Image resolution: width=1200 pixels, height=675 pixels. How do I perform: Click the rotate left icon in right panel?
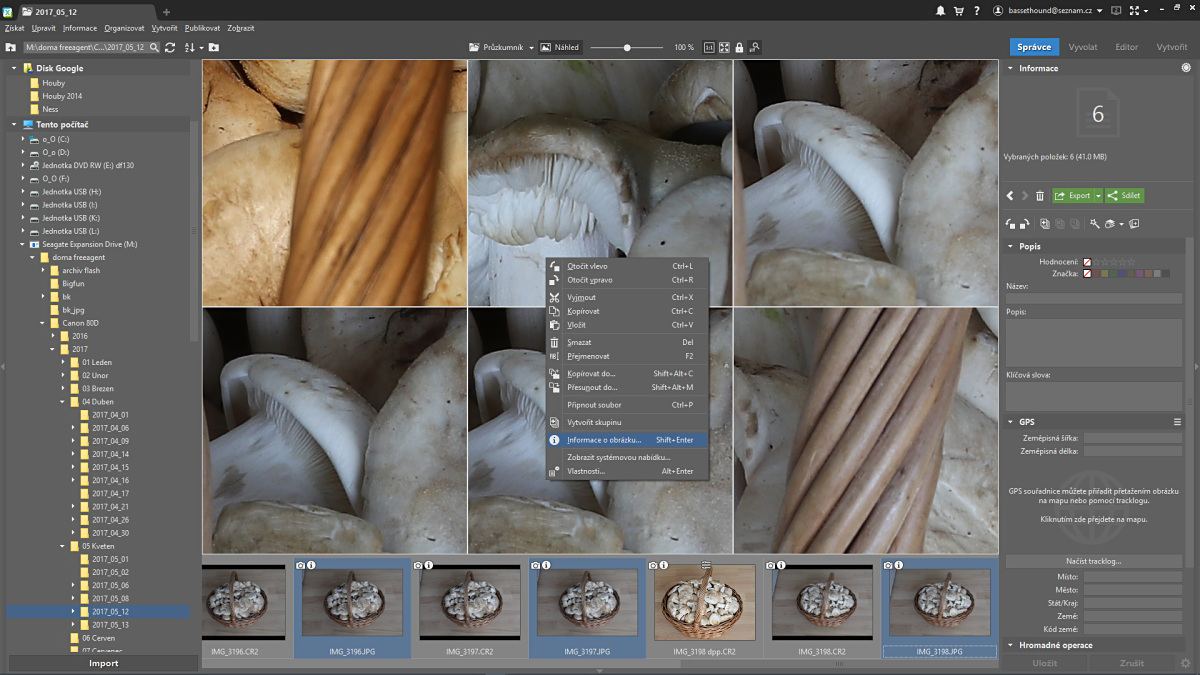pos(1011,224)
